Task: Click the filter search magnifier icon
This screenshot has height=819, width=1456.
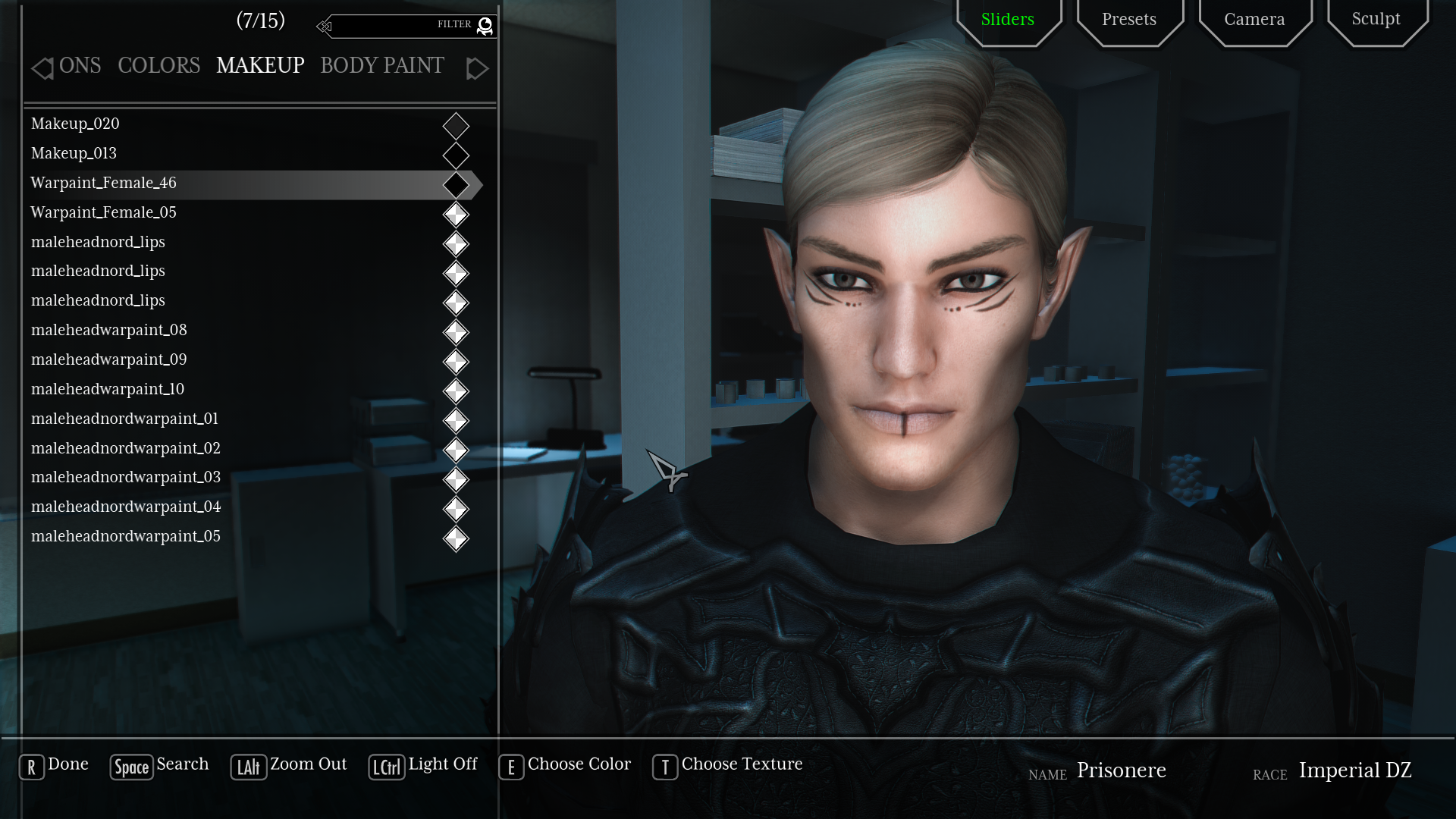Action: point(485,27)
